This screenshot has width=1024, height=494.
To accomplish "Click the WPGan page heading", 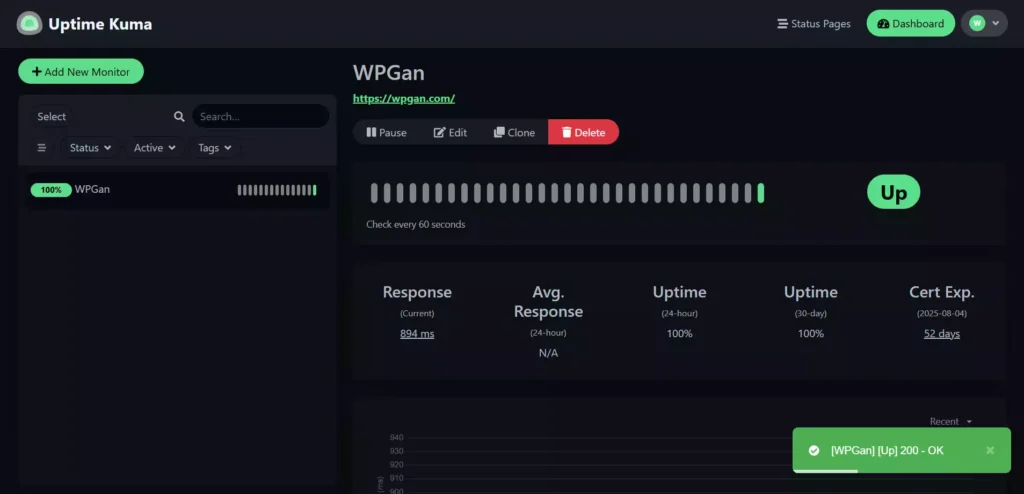I will pyautogui.click(x=389, y=73).
